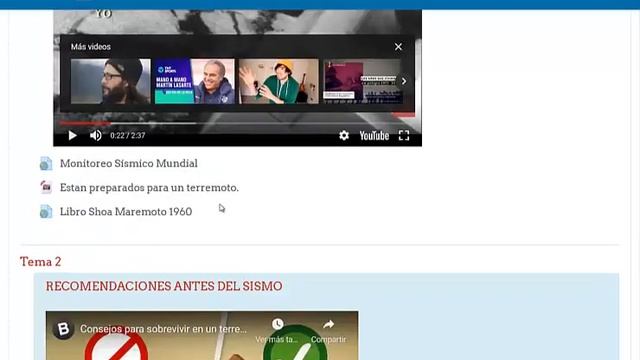This screenshot has height=360, width=640.
Task: Close the Más videos overlay
Action: tap(398, 47)
